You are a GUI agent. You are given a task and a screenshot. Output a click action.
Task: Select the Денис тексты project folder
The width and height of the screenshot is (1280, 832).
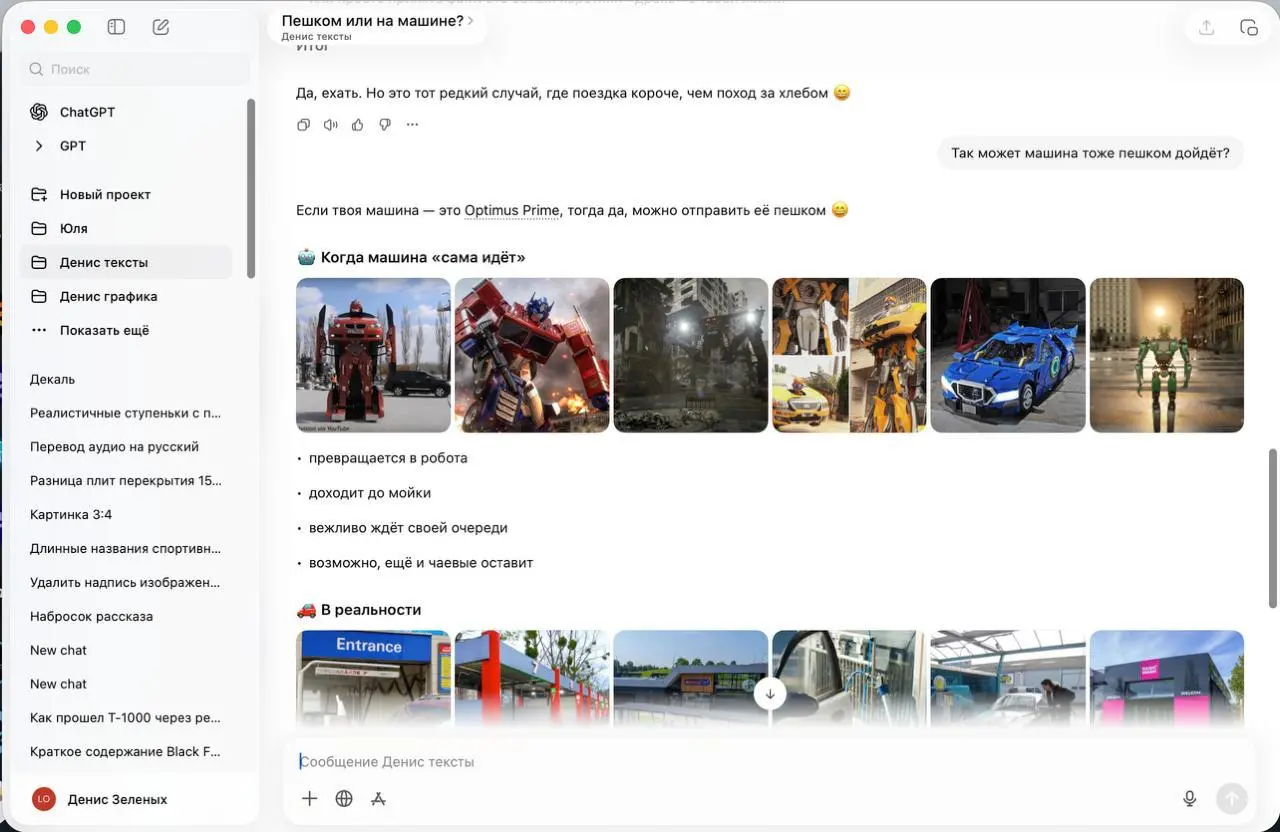[x=126, y=262]
